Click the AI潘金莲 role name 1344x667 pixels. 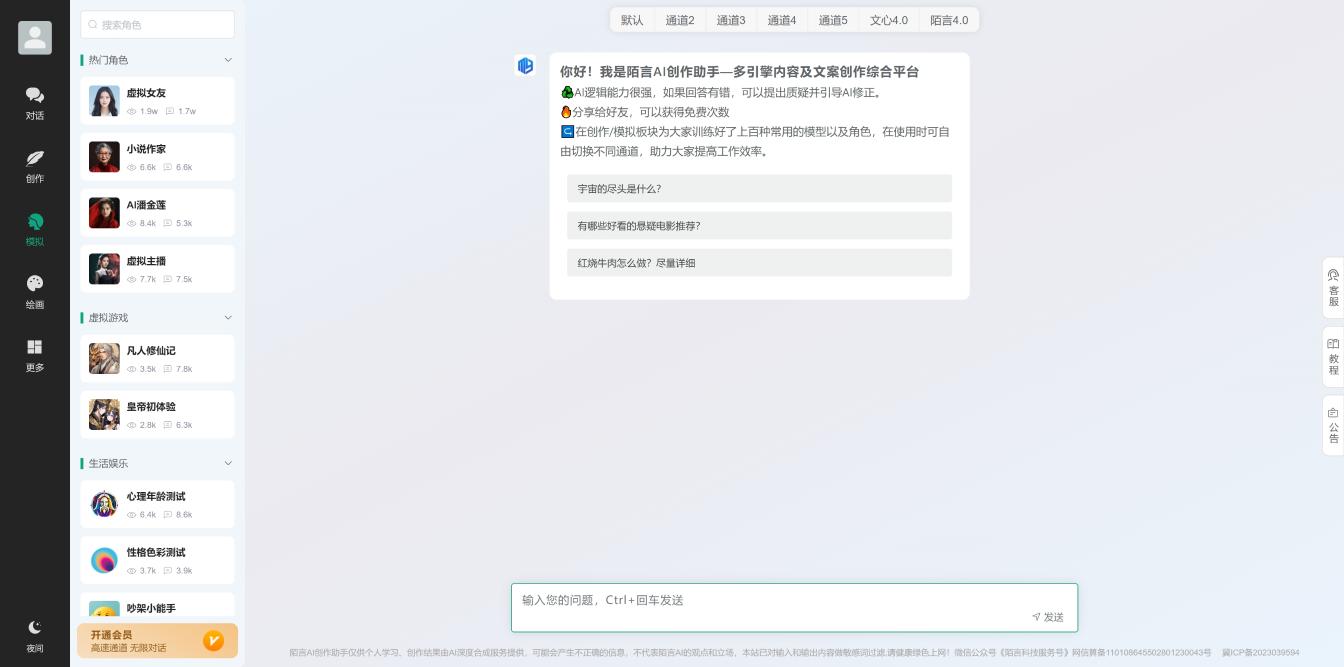point(146,205)
